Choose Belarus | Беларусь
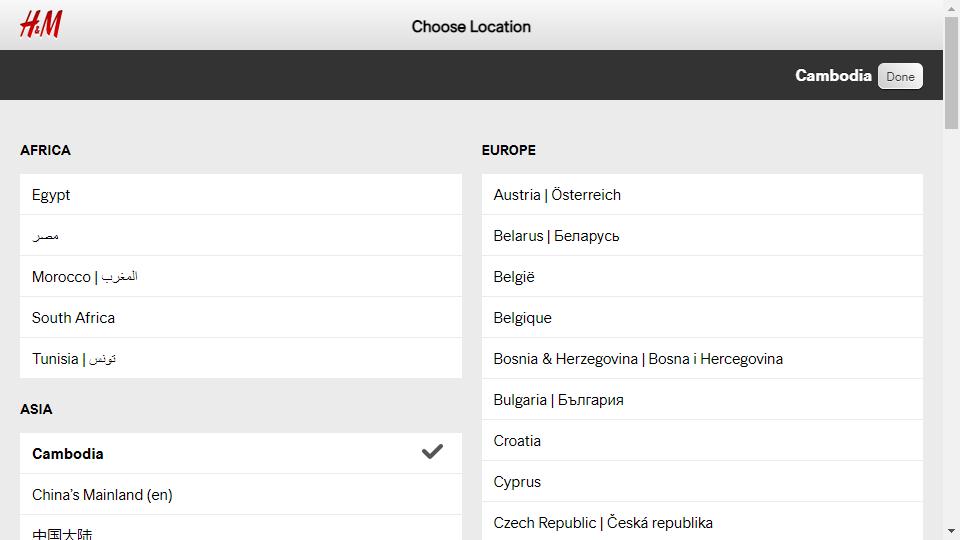 (x=702, y=236)
